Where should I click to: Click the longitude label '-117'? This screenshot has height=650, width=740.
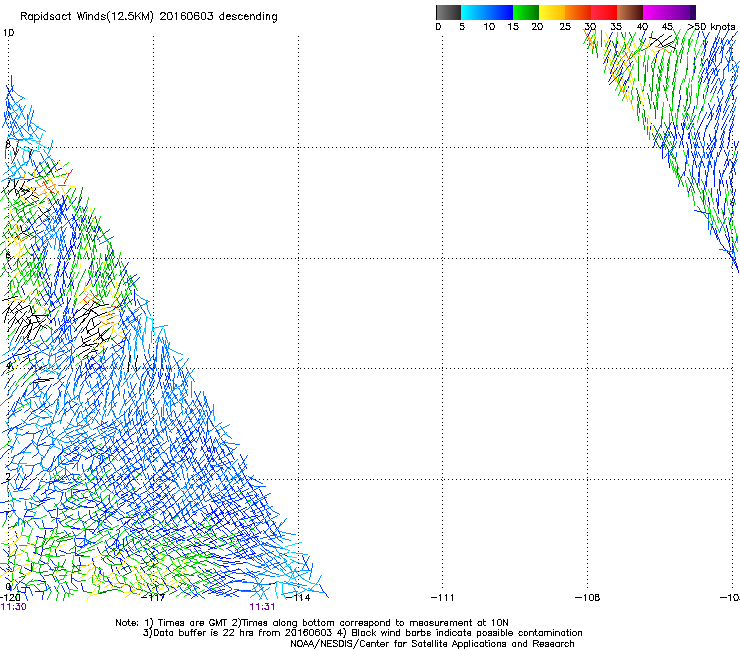[x=154, y=598]
